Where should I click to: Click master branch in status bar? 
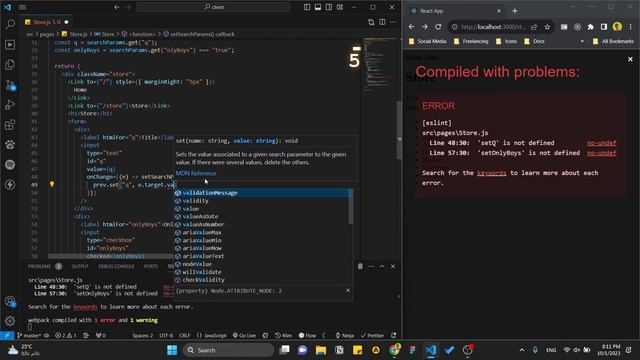click(29, 336)
